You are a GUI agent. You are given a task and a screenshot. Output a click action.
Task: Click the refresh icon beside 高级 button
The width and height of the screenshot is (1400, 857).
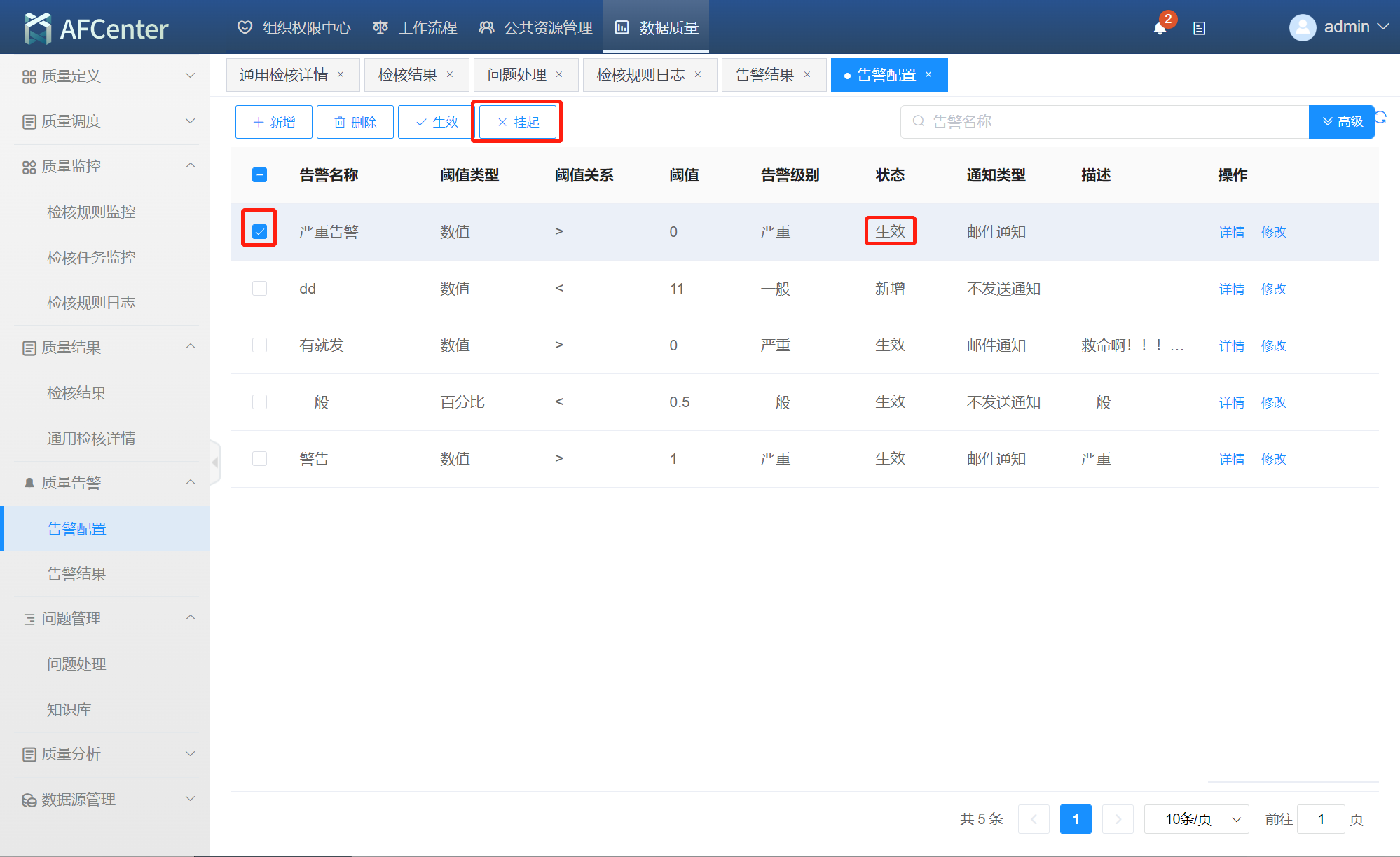pyautogui.click(x=1381, y=118)
